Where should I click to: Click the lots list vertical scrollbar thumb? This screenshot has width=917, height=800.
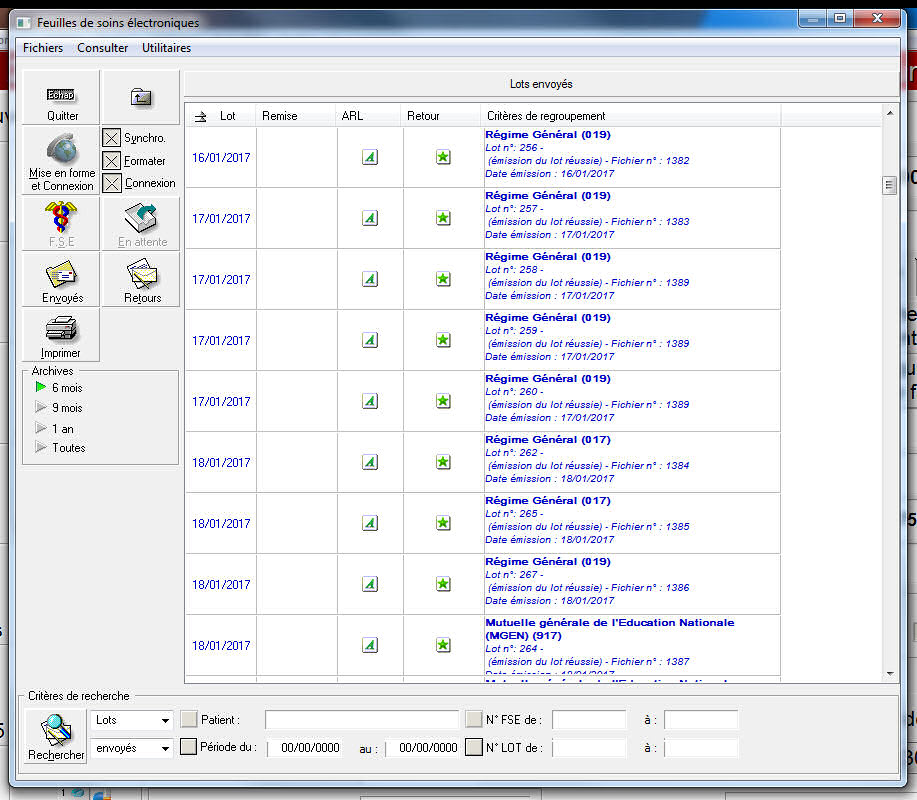pyautogui.click(x=888, y=185)
